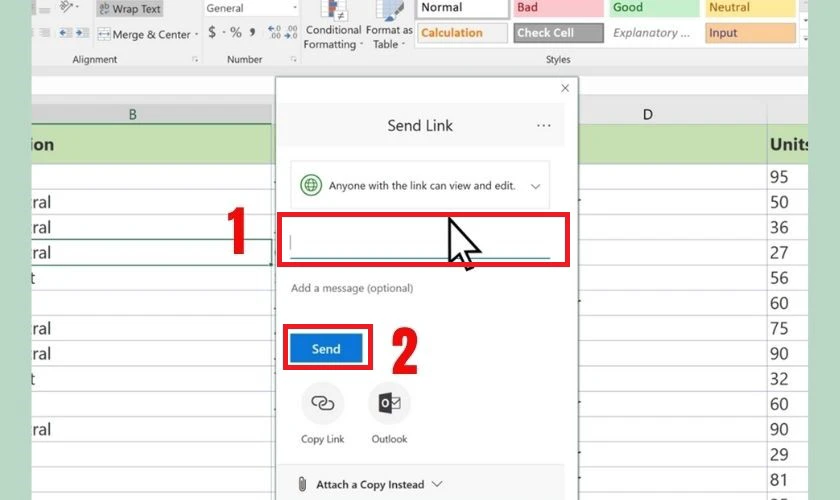Screen dimensions: 840x500
Task: Click the blue Send button
Action: click(x=326, y=349)
